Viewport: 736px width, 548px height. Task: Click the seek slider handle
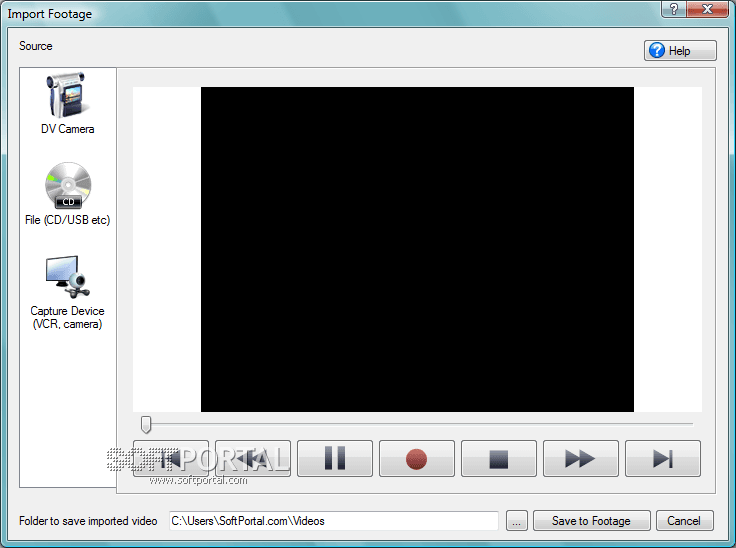146,425
